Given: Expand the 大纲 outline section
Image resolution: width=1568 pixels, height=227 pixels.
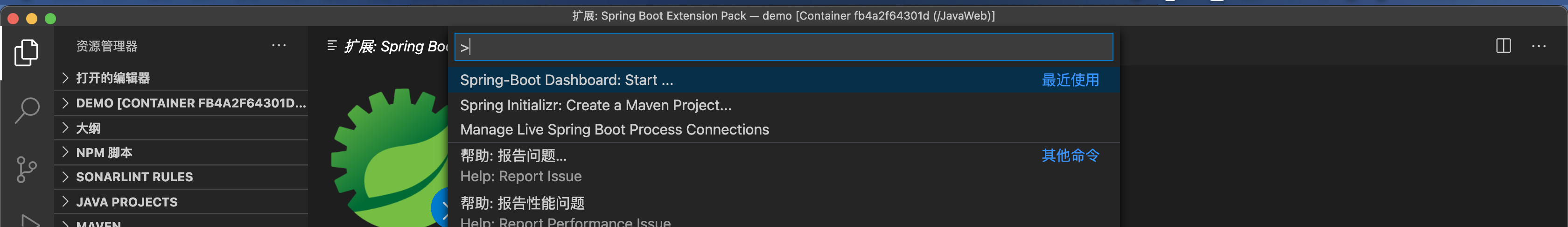Looking at the screenshot, I should click(88, 128).
